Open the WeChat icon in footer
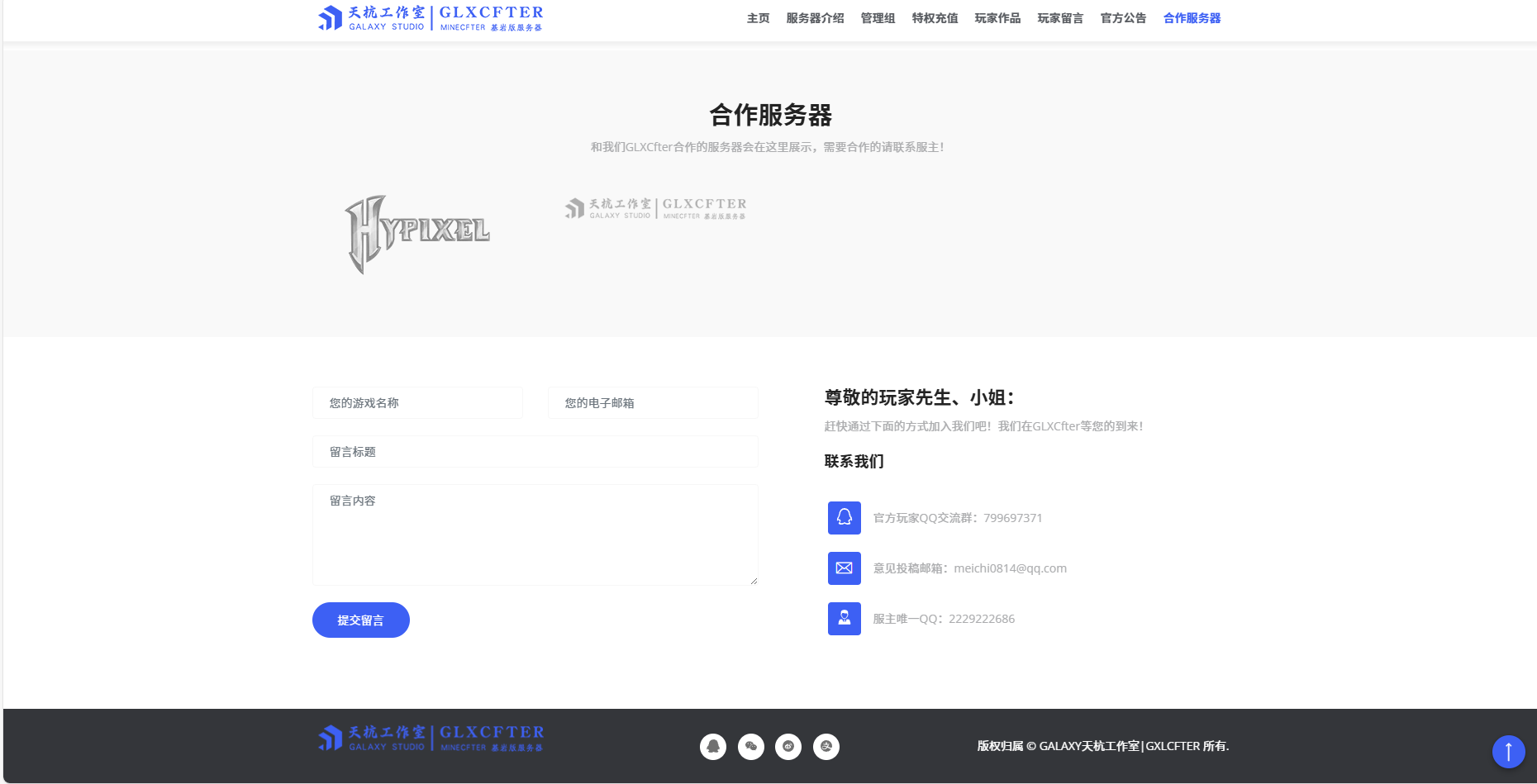 point(750,747)
